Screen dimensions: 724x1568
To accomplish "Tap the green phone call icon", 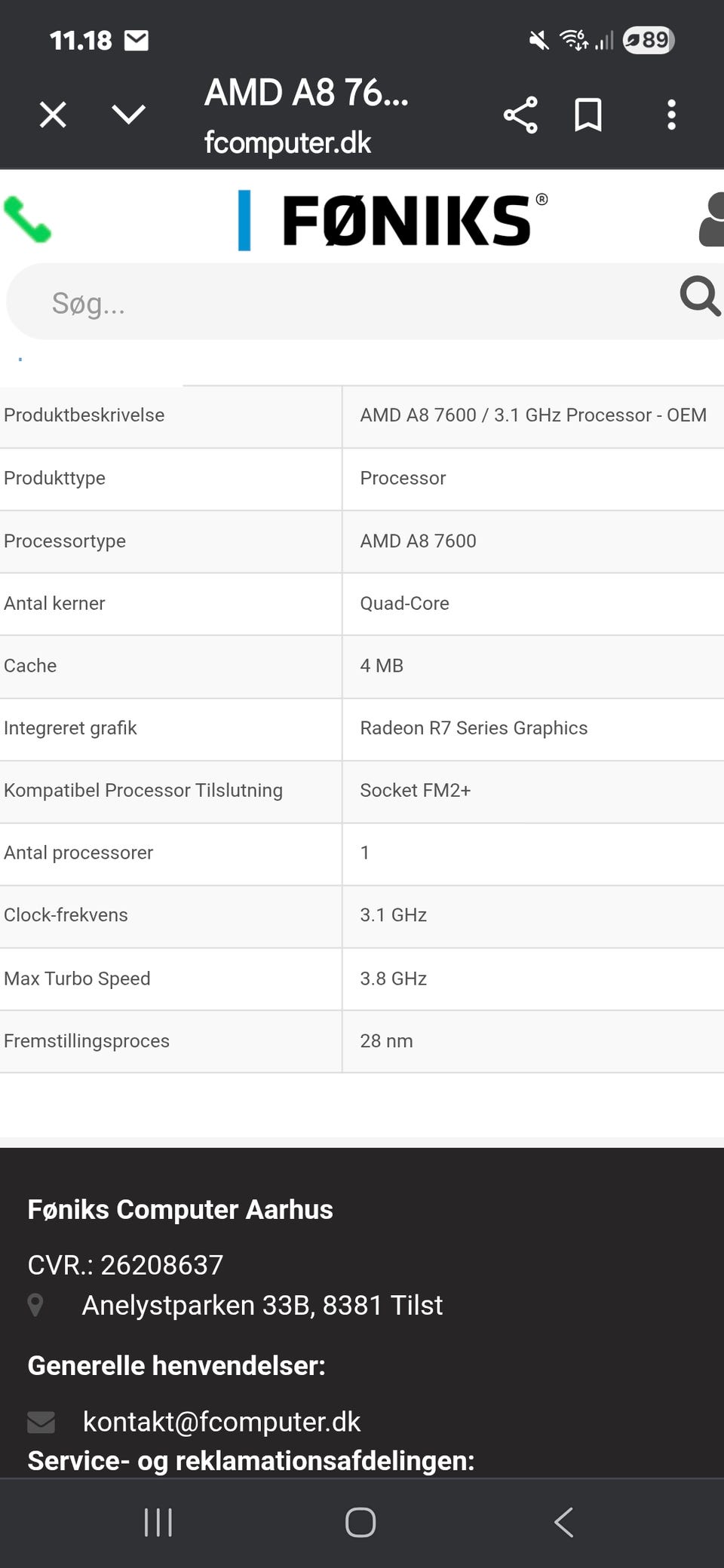I will point(27,220).
